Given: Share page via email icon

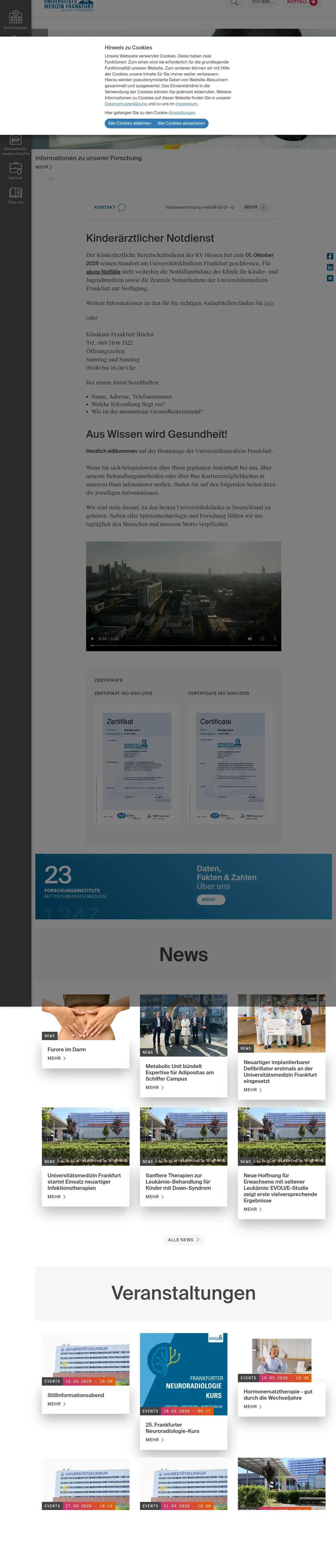Looking at the screenshot, I should (x=330, y=278).
